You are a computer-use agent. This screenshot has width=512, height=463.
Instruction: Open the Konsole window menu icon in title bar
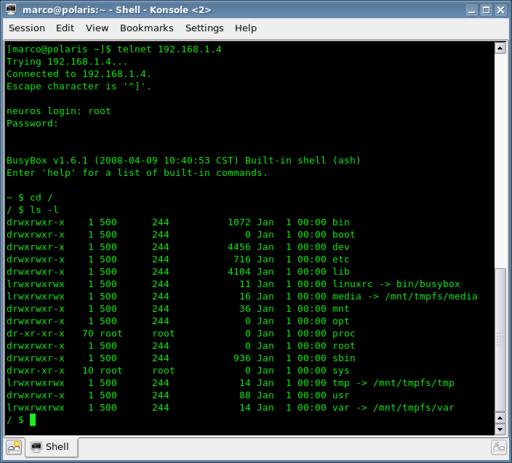[x=11, y=9]
